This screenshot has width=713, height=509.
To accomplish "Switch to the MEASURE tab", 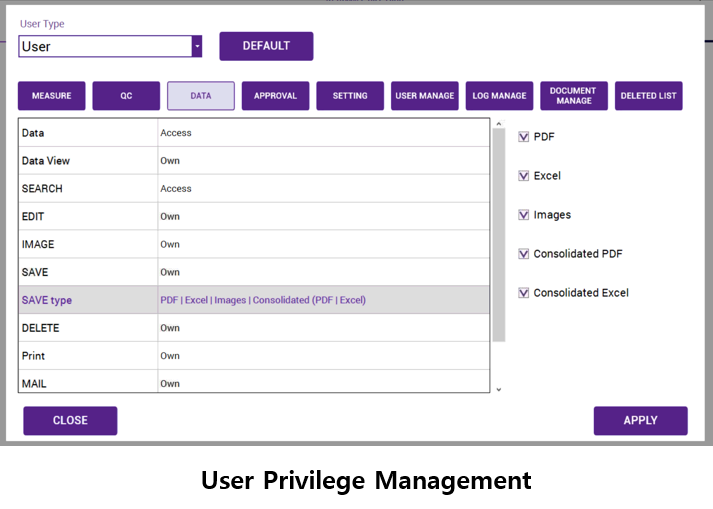I will click(52, 96).
